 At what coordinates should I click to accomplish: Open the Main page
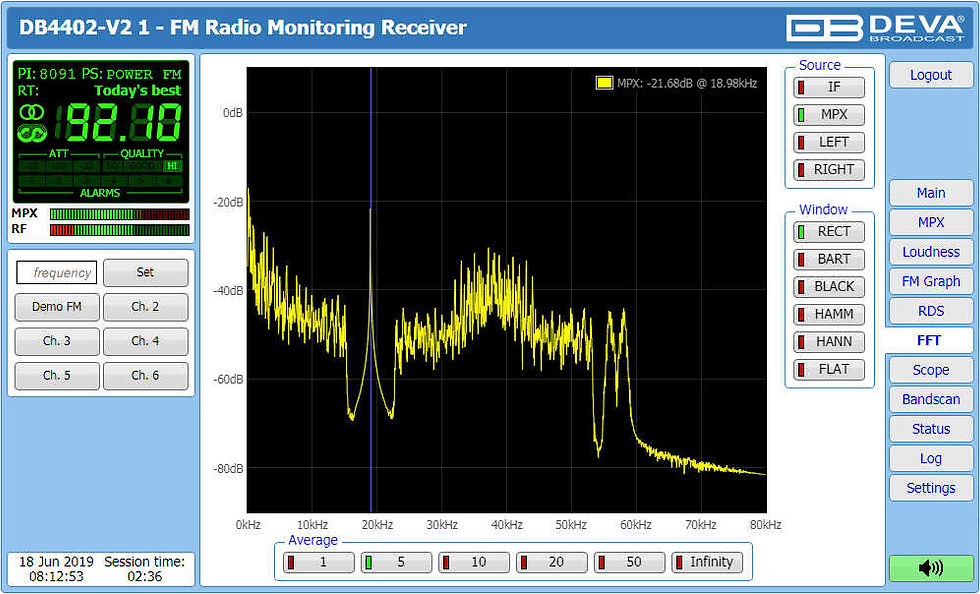click(931, 193)
